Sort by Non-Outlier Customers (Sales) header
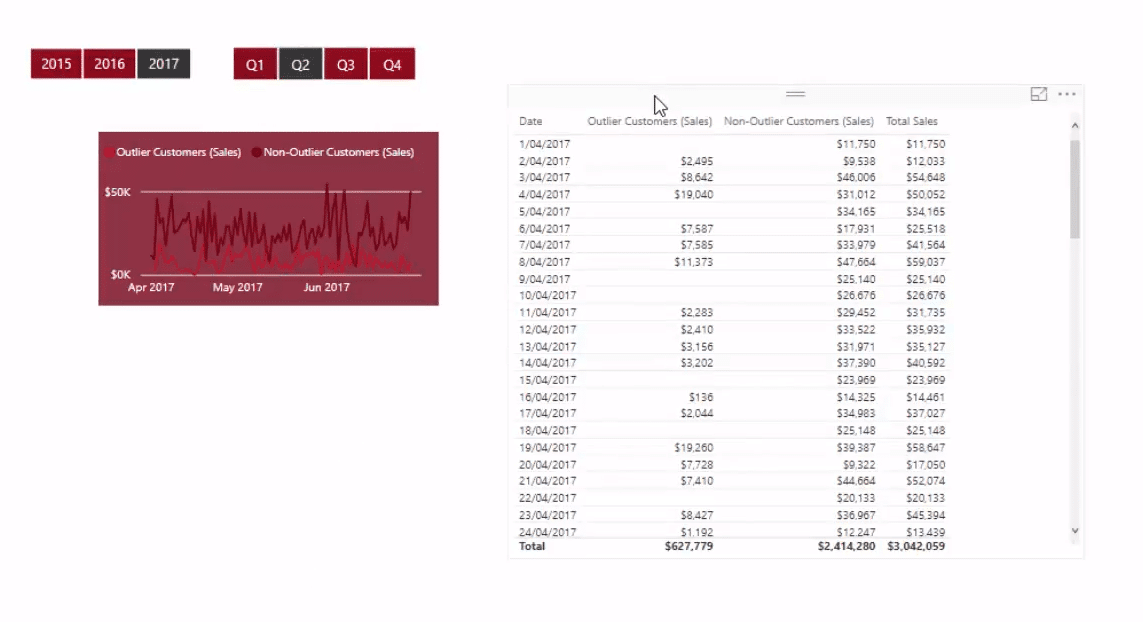The image size is (1143, 622). pyautogui.click(x=799, y=122)
